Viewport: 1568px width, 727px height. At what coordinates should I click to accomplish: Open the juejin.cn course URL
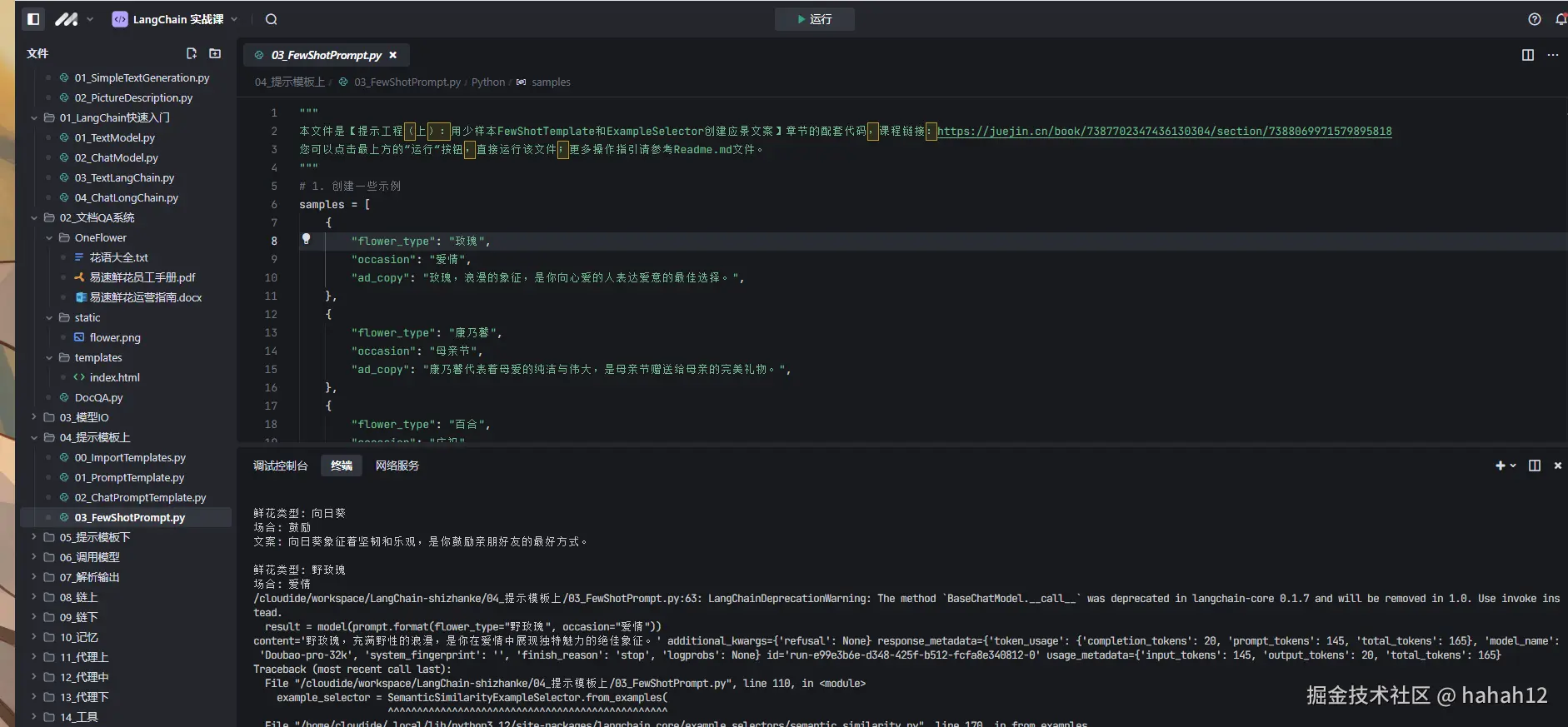[1164, 131]
